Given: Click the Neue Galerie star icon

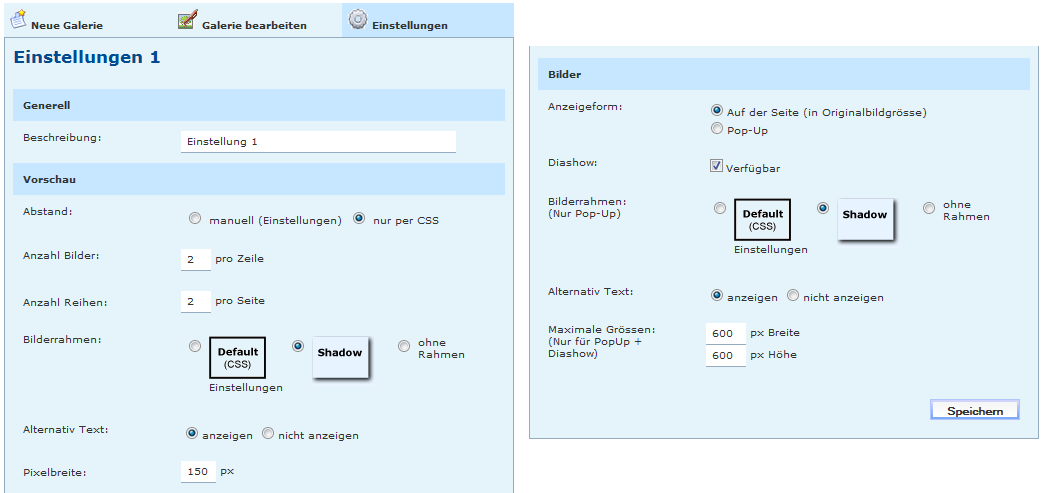Looking at the screenshot, I should coord(18,19).
